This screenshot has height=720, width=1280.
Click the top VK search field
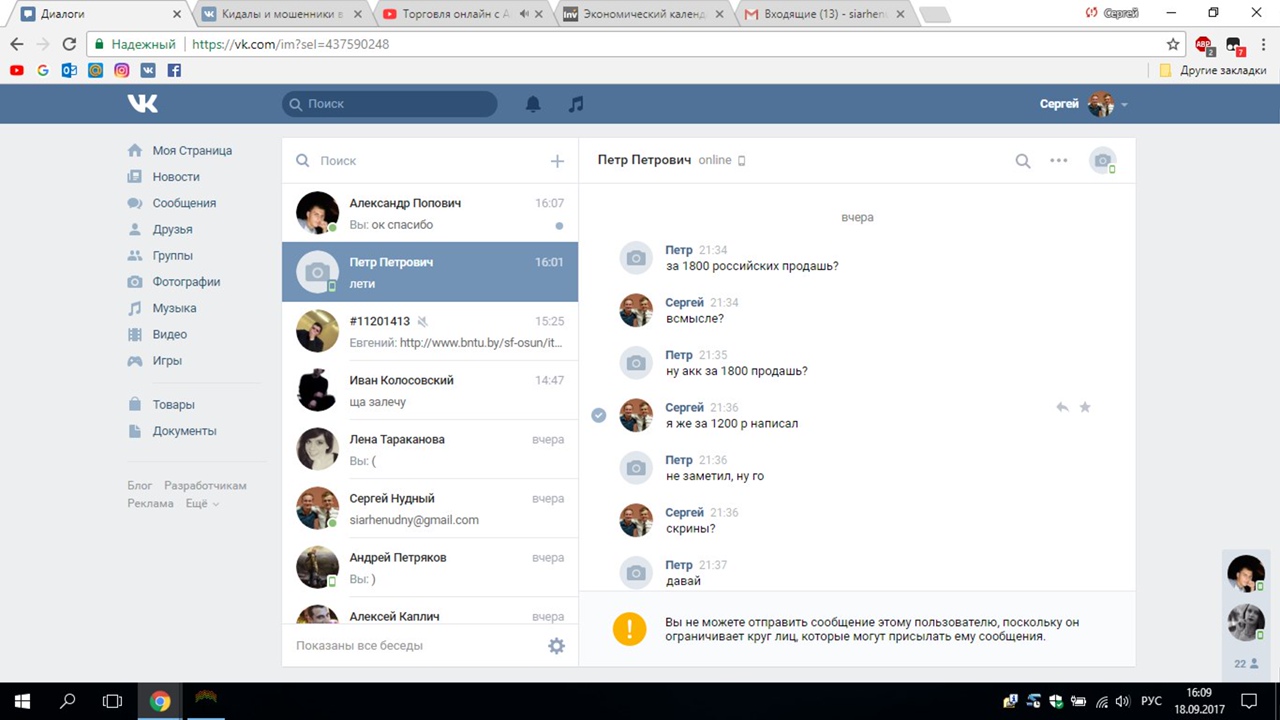coord(390,104)
